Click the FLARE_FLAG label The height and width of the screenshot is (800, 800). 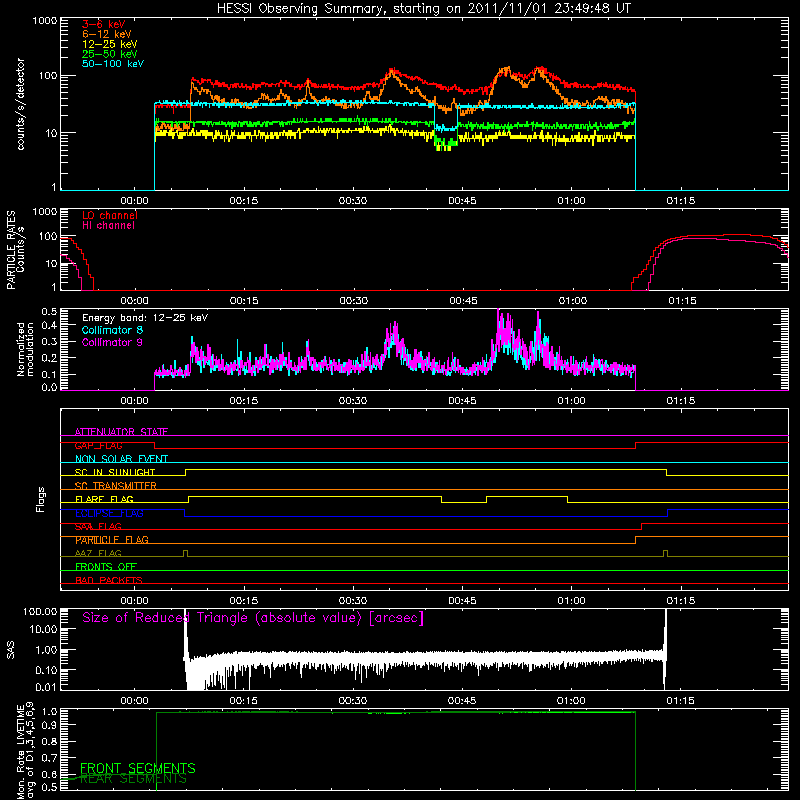click(104, 499)
